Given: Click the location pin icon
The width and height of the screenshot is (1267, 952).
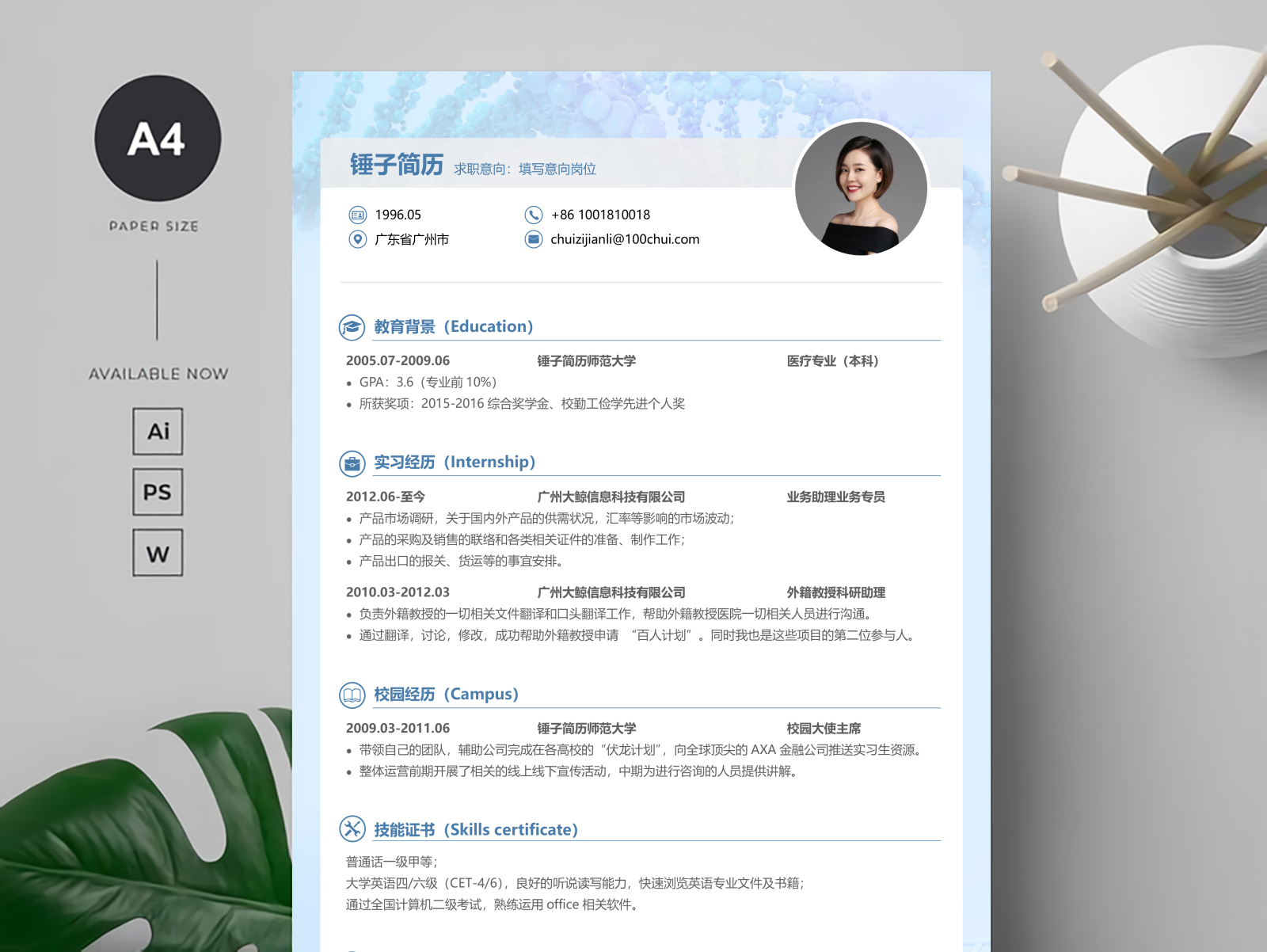Looking at the screenshot, I should [x=358, y=239].
